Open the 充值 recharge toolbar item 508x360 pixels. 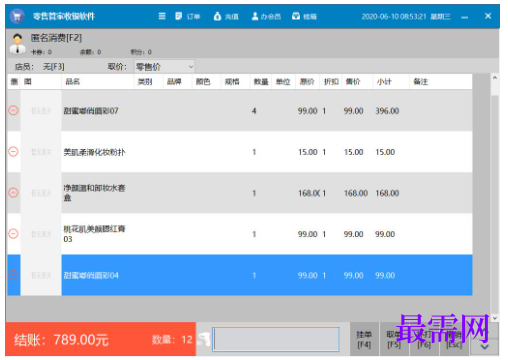tap(226, 16)
